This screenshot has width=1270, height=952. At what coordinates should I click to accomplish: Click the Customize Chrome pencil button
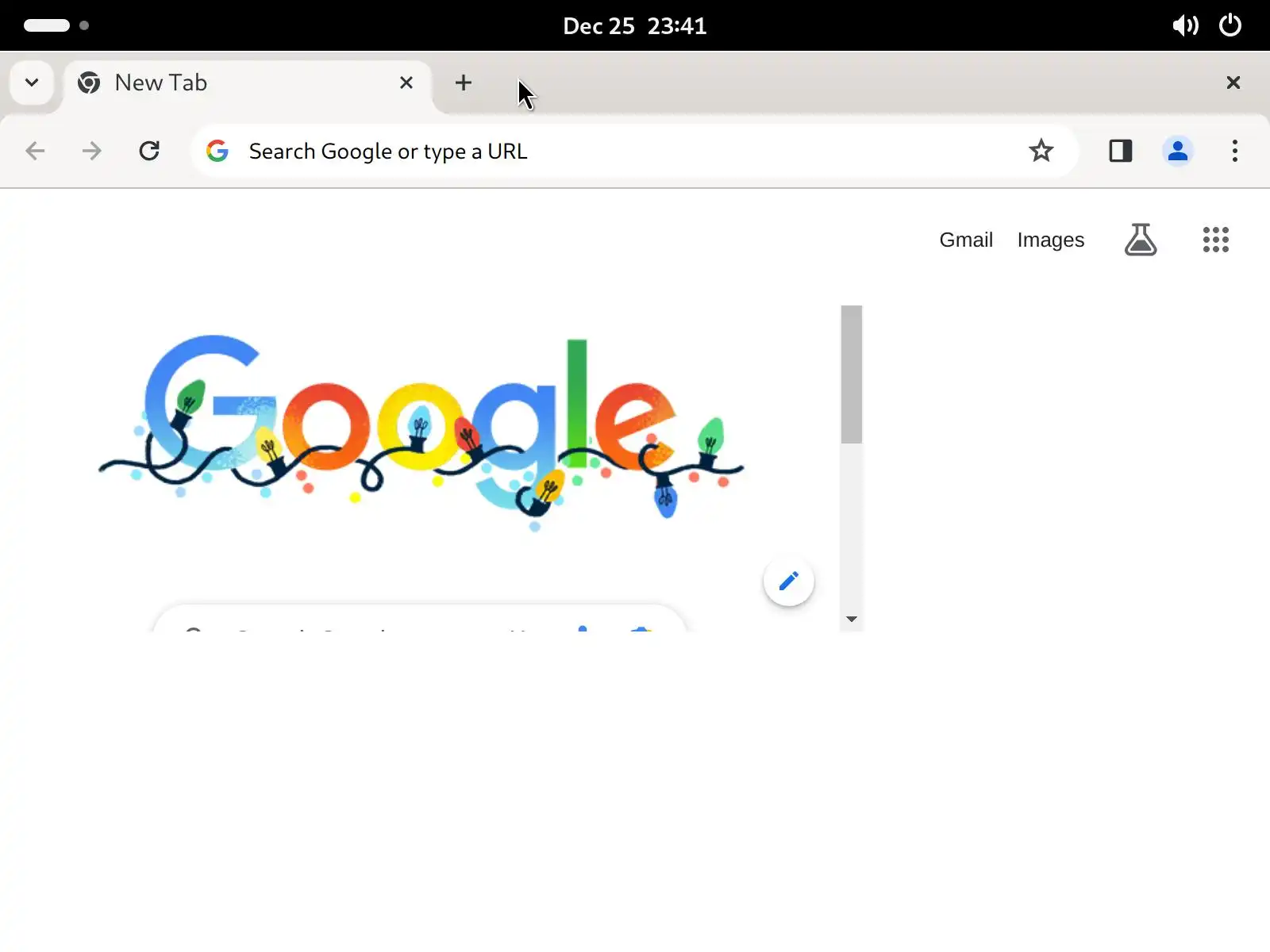[x=788, y=582]
